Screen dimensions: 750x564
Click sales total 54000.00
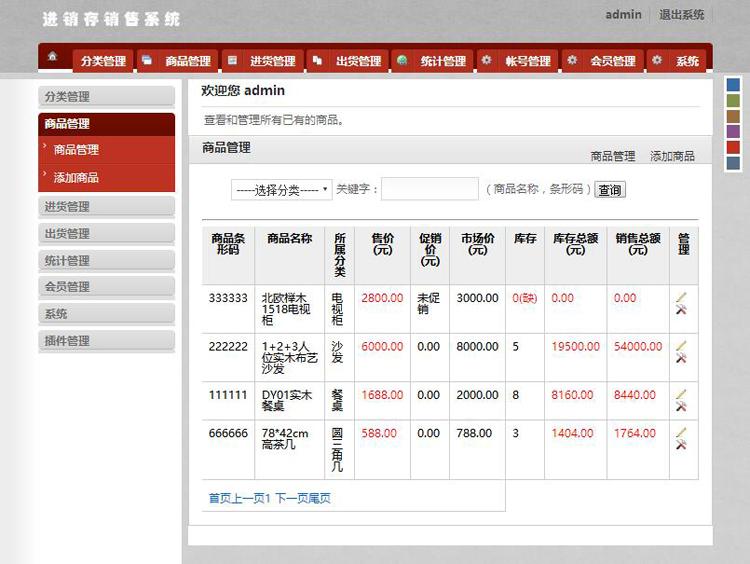click(638, 346)
